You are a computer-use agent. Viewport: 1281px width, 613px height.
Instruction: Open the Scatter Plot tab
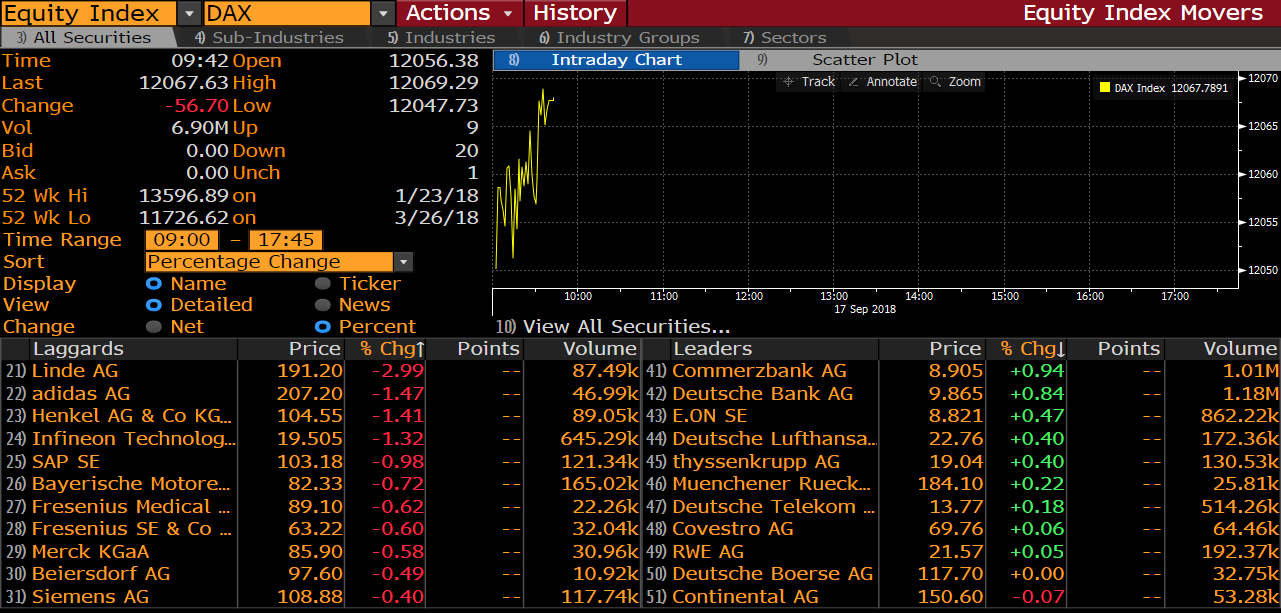(864, 60)
